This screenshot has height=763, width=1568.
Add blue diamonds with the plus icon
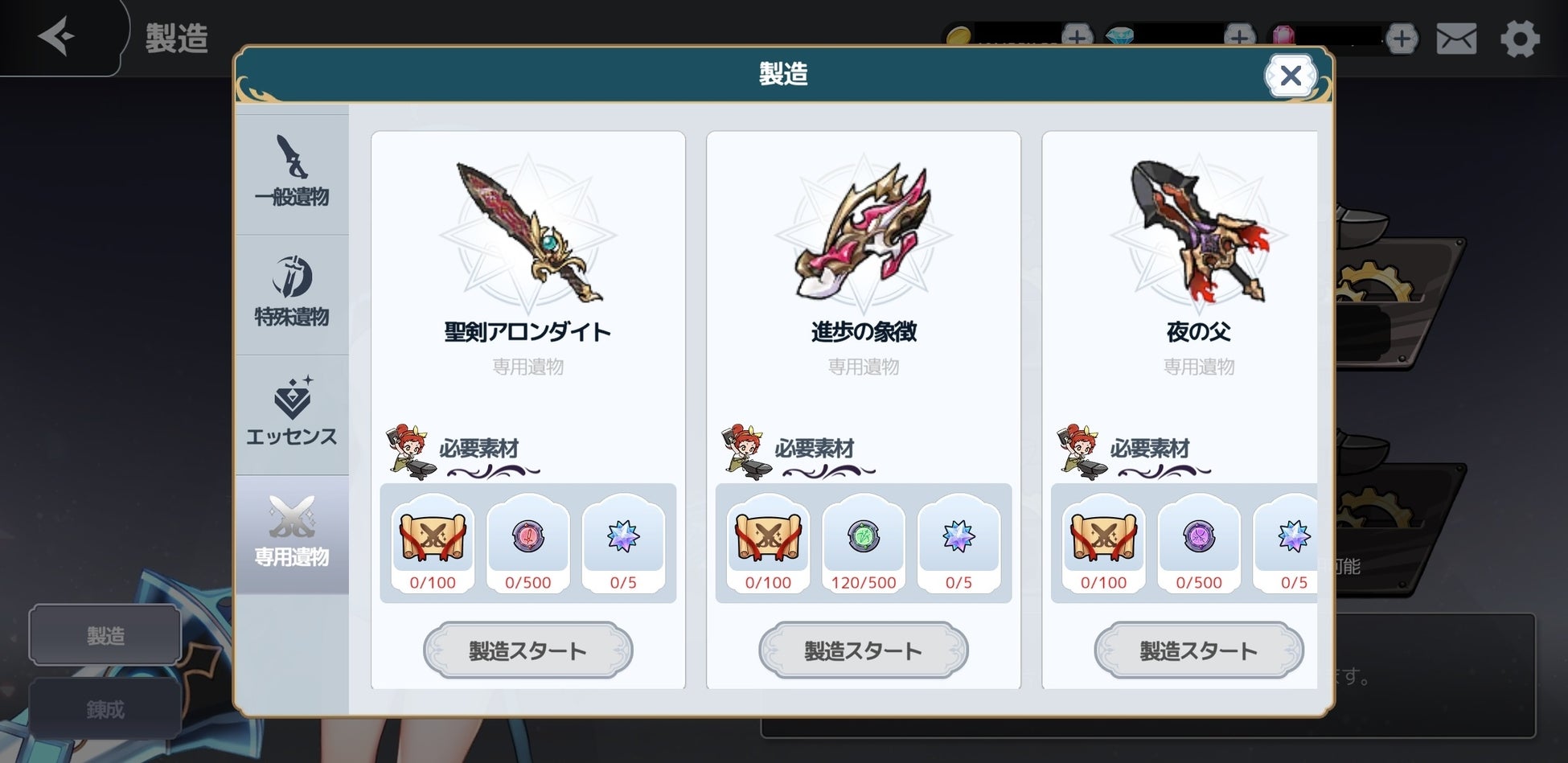click(1239, 37)
